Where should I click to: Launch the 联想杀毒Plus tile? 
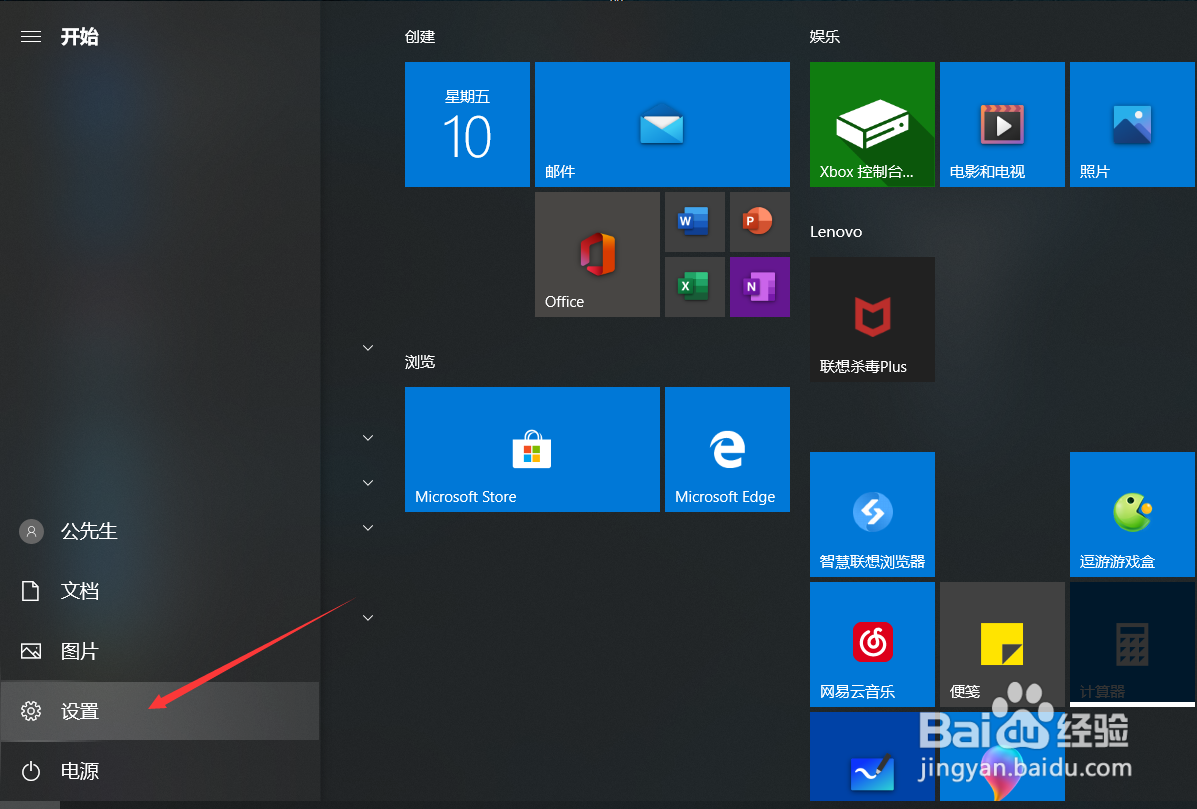pos(873,319)
